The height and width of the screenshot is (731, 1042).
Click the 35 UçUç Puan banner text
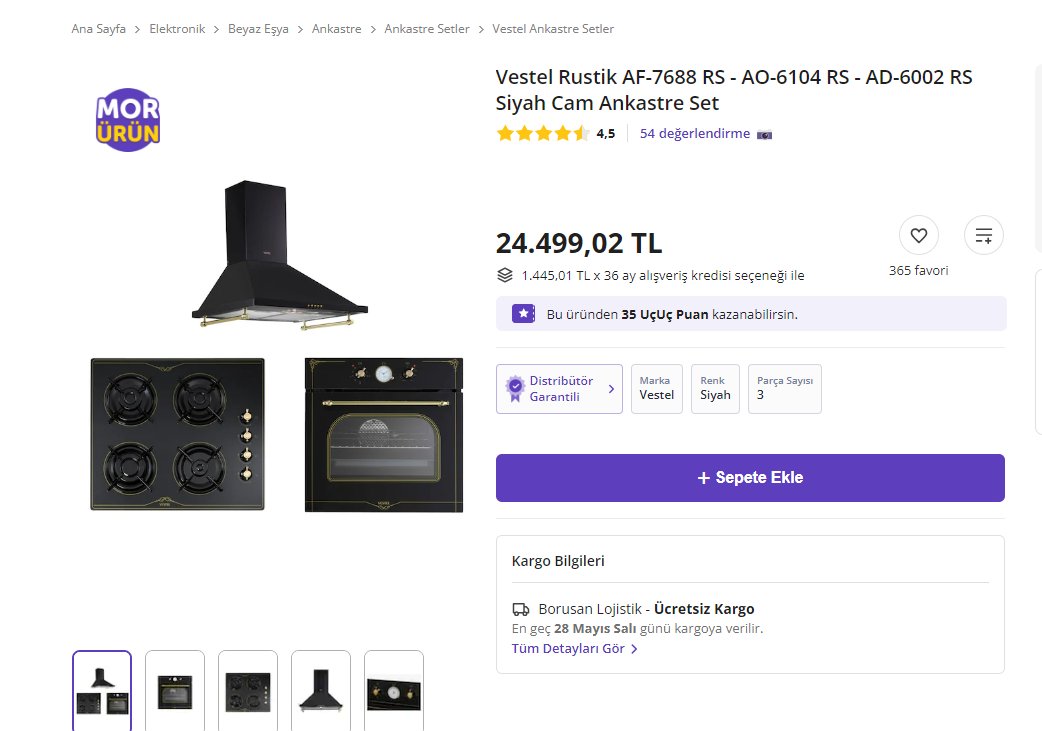[672, 314]
